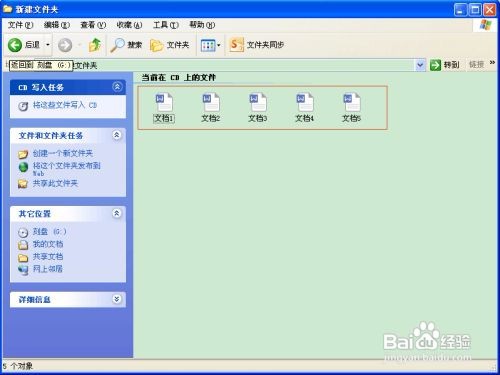Click the My Documents folder icon

point(23,245)
